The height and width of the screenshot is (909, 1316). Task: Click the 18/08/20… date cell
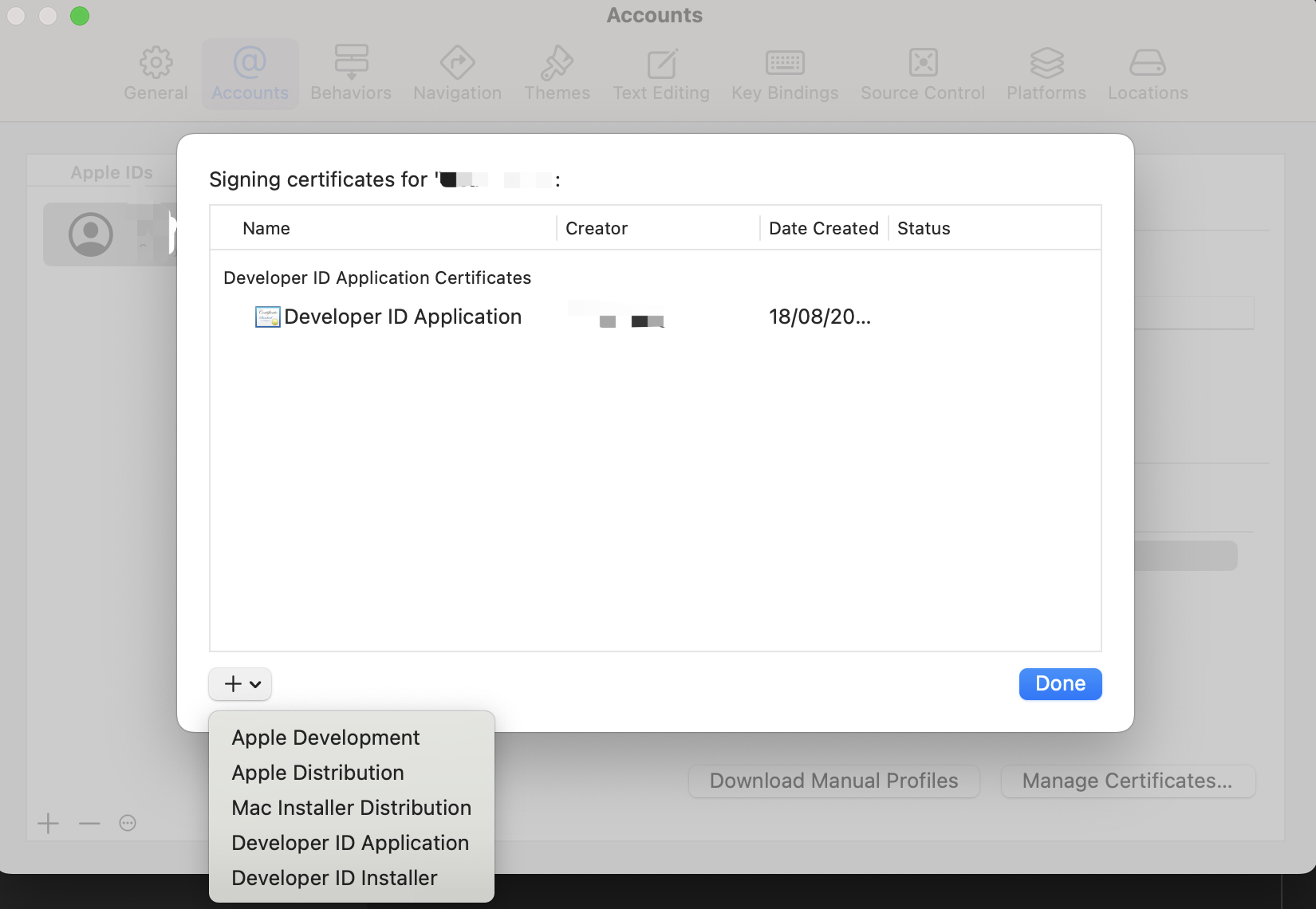(820, 317)
